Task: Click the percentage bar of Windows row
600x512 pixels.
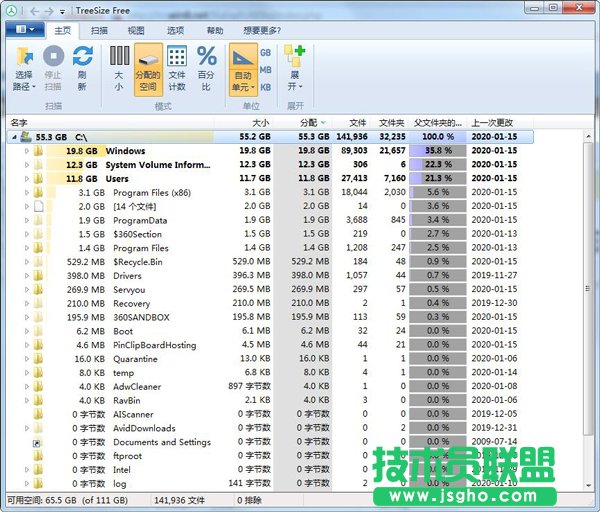Action: (x=436, y=151)
